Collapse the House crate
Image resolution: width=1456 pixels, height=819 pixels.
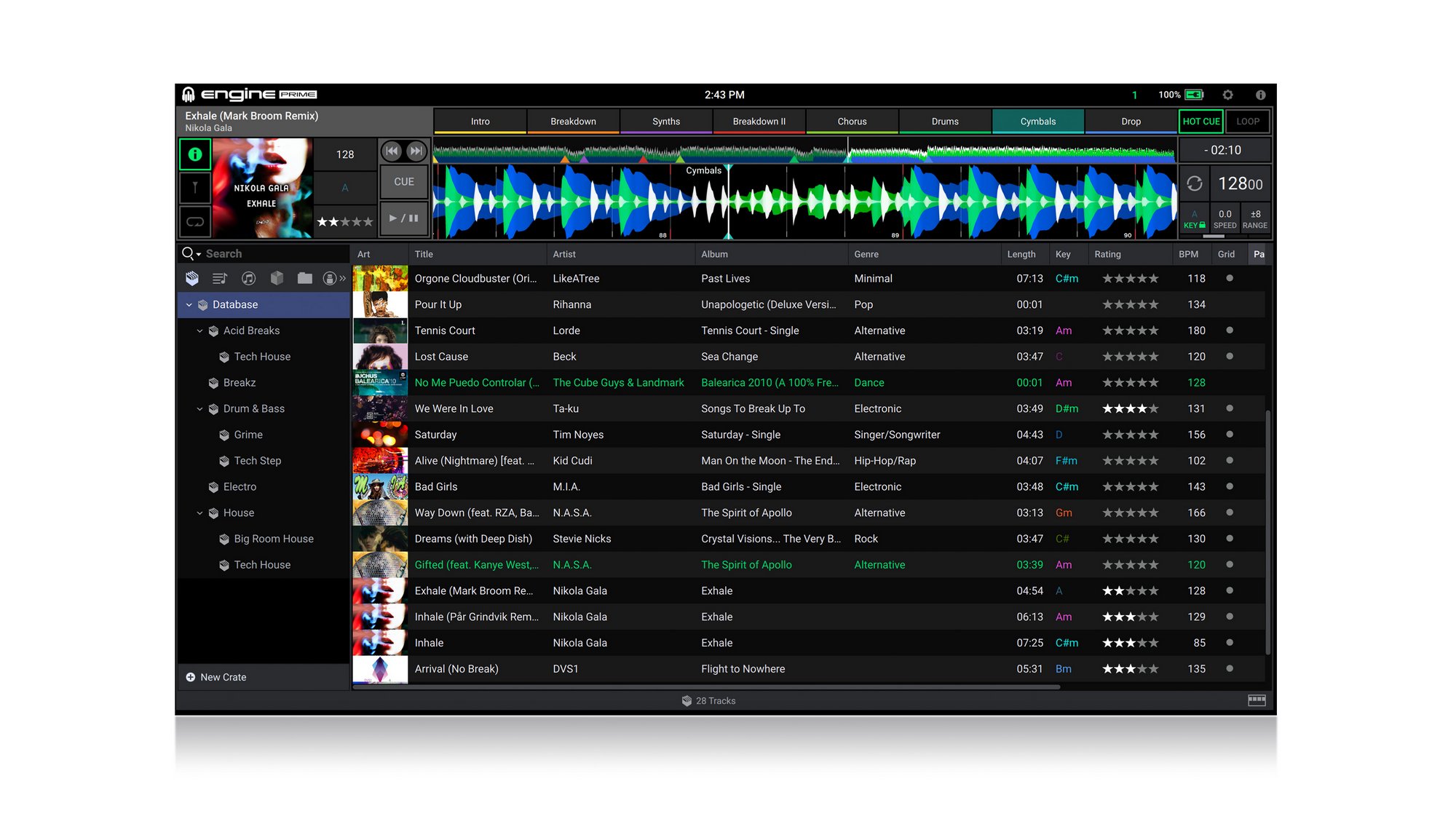point(199,513)
